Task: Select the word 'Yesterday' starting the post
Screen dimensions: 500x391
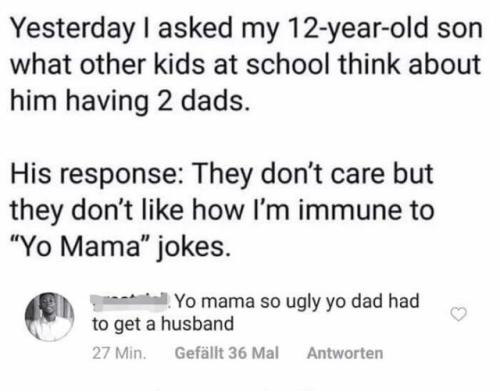Action: coord(72,30)
